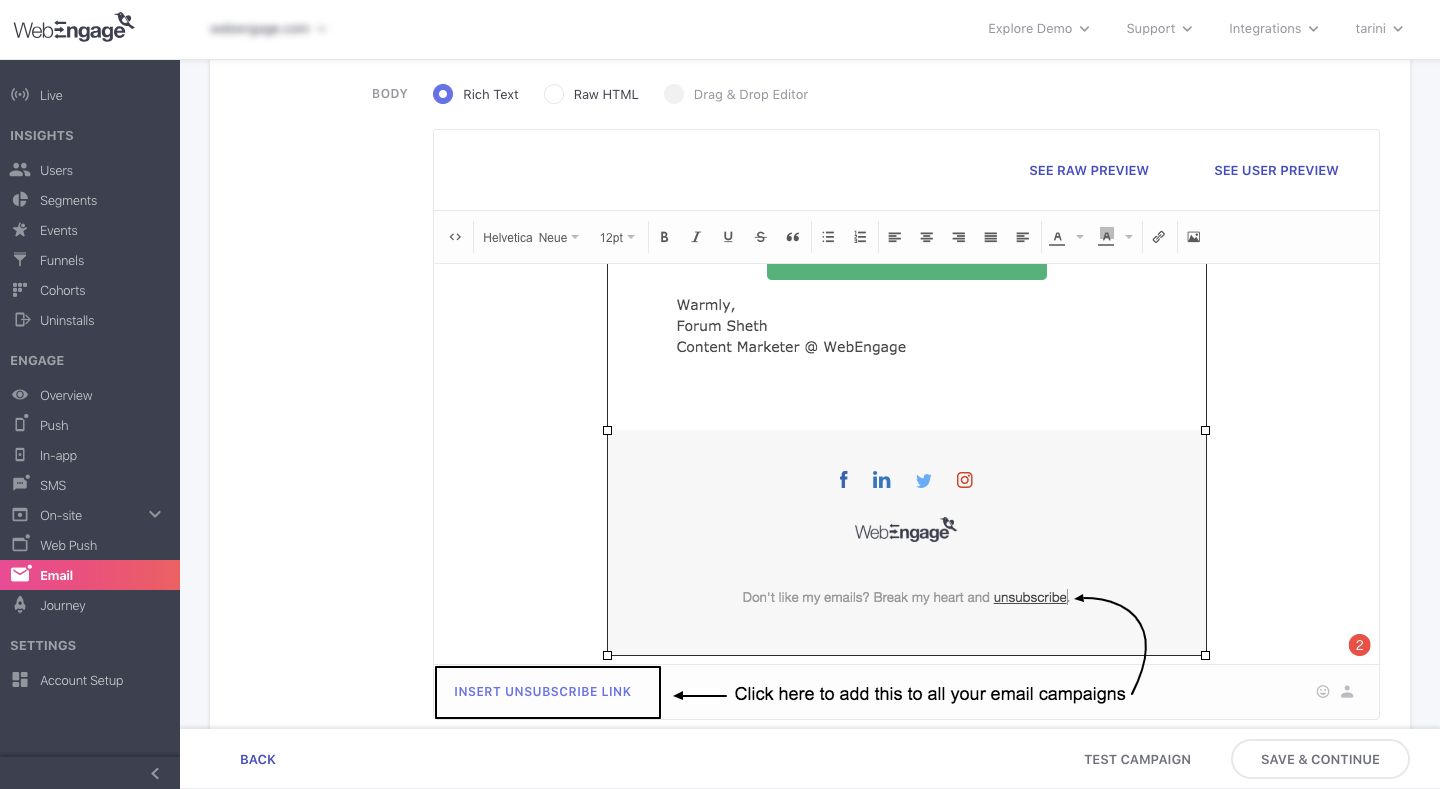Toggle strikethrough formatting
This screenshot has width=1440, height=789.
click(x=760, y=237)
